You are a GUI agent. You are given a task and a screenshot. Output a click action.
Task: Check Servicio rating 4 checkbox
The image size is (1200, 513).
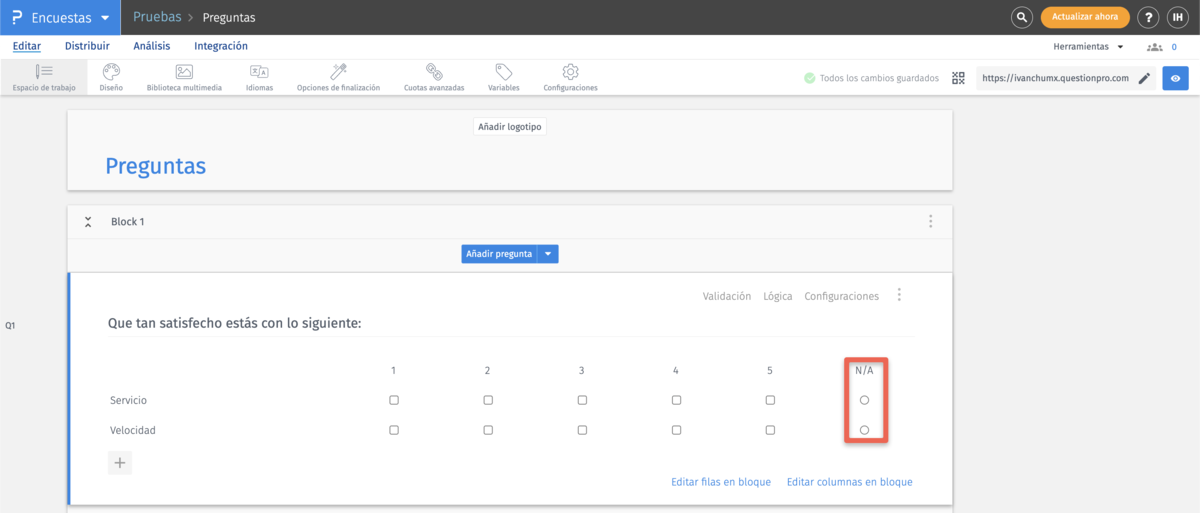[x=676, y=400]
